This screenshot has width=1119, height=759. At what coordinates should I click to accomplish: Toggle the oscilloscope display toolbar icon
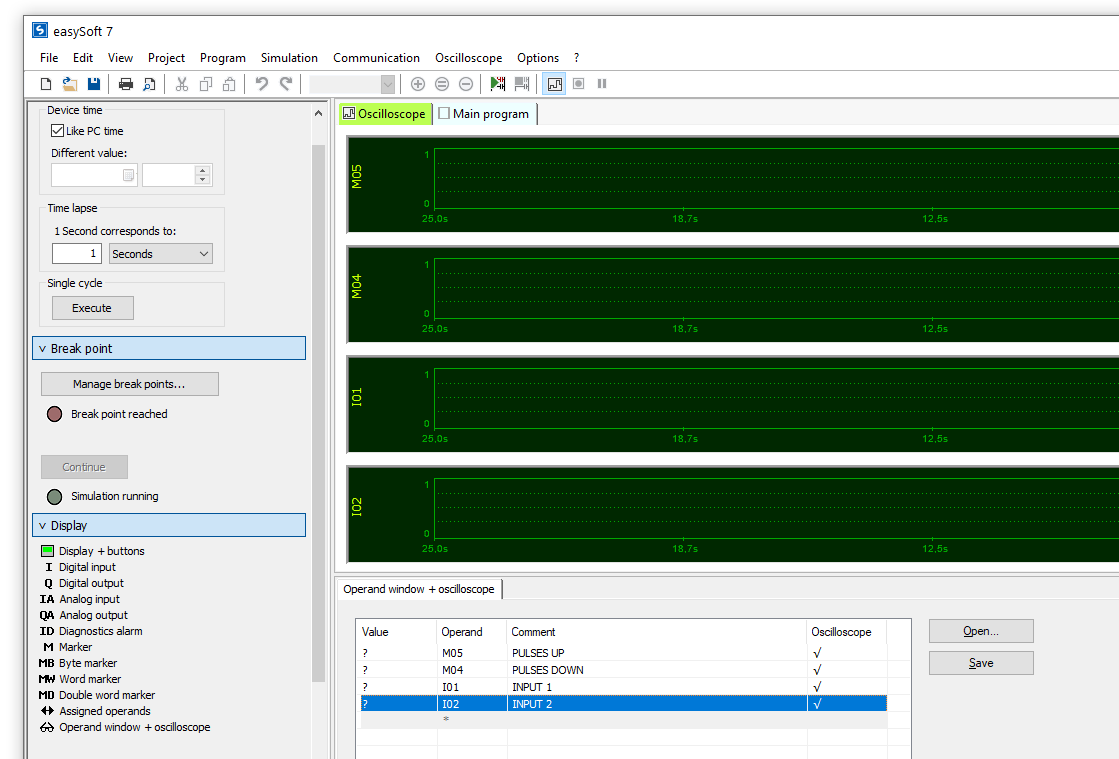[554, 84]
